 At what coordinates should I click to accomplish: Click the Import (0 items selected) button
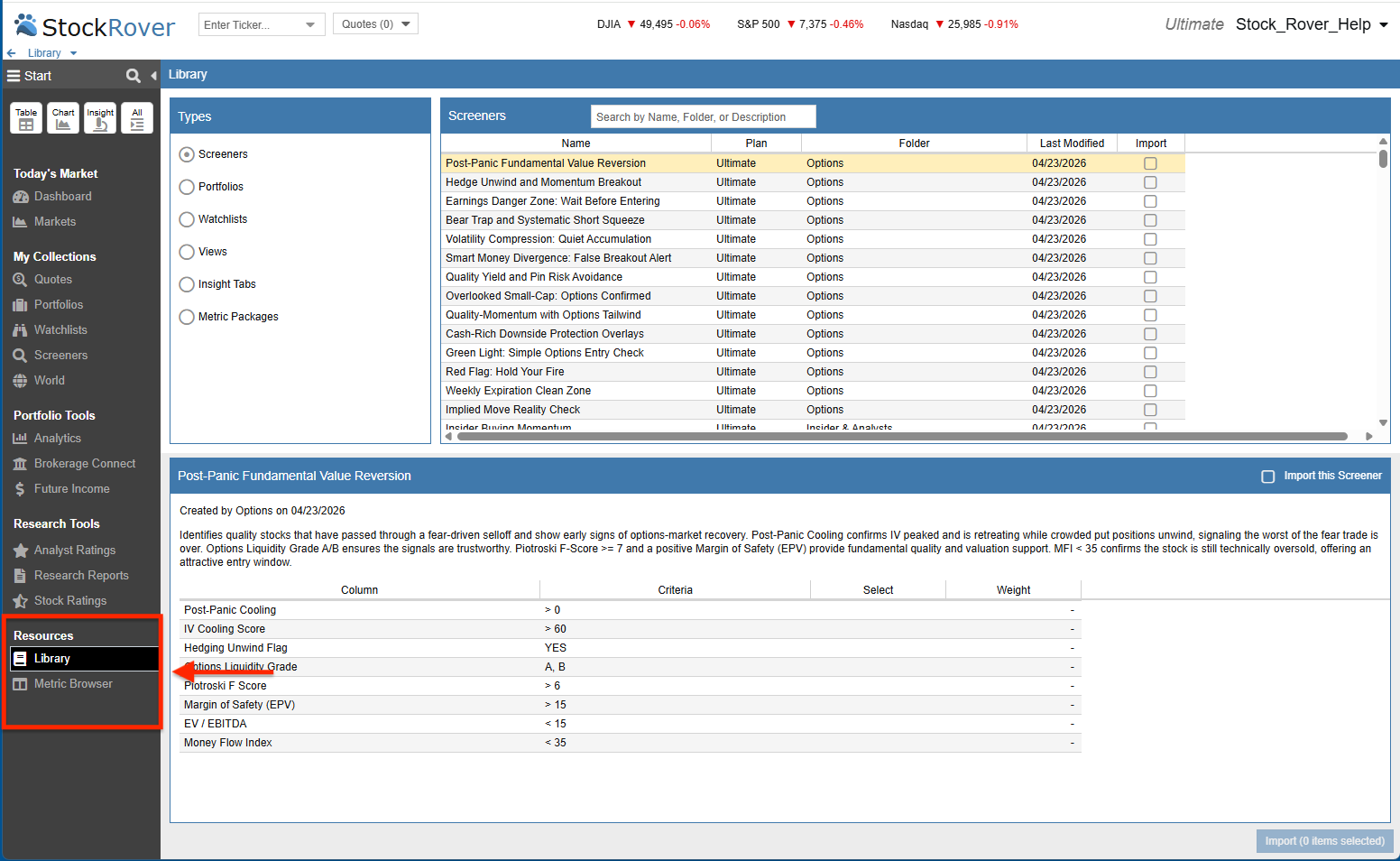1324,841
